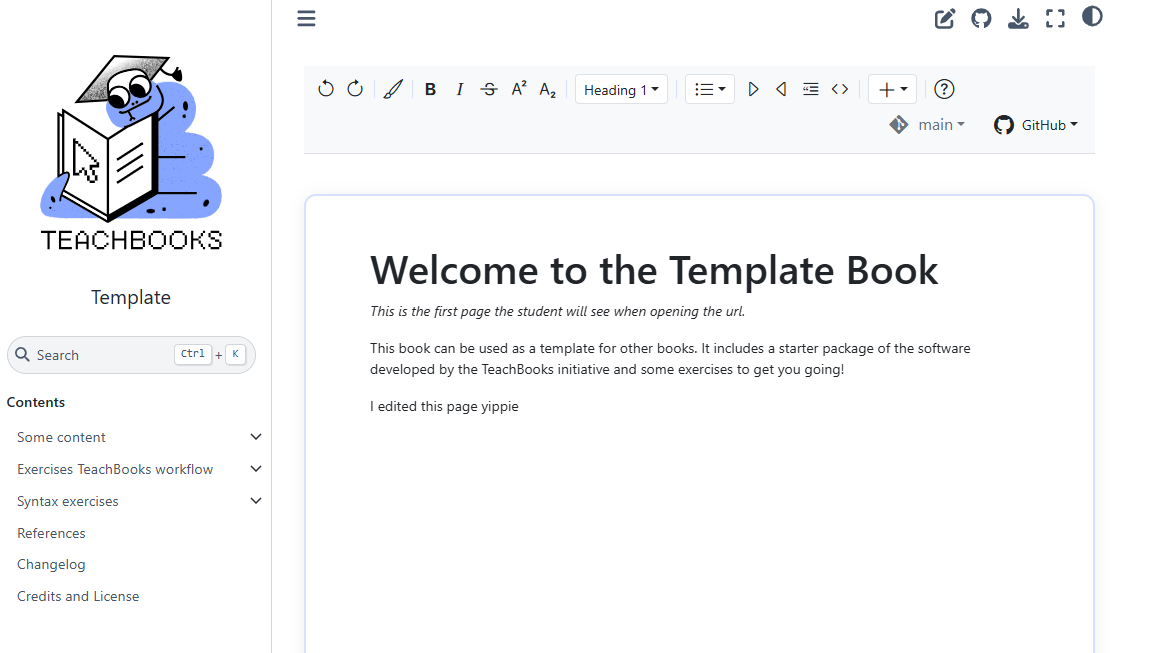
Task: Toggle italic formatting
Action: [460, 89]
